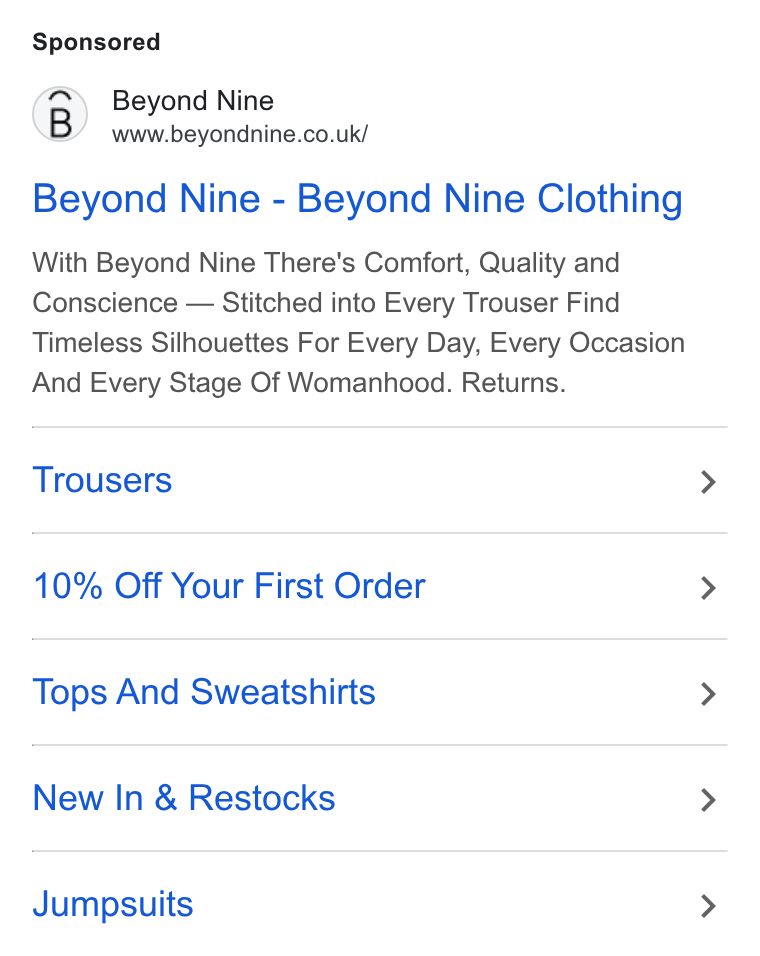Tap the chevron beside 10% Off Your First Order
The width and height of the screenshot is (760, 956).
click(x=708, y=588)
